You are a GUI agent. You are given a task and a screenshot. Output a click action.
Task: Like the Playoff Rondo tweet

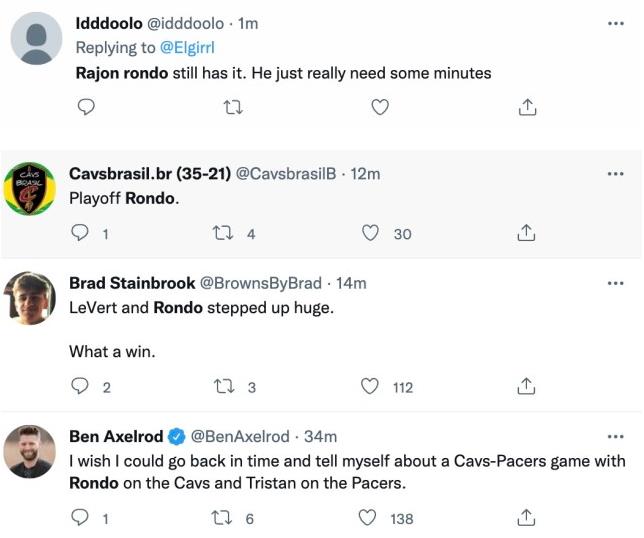(370, 234)
